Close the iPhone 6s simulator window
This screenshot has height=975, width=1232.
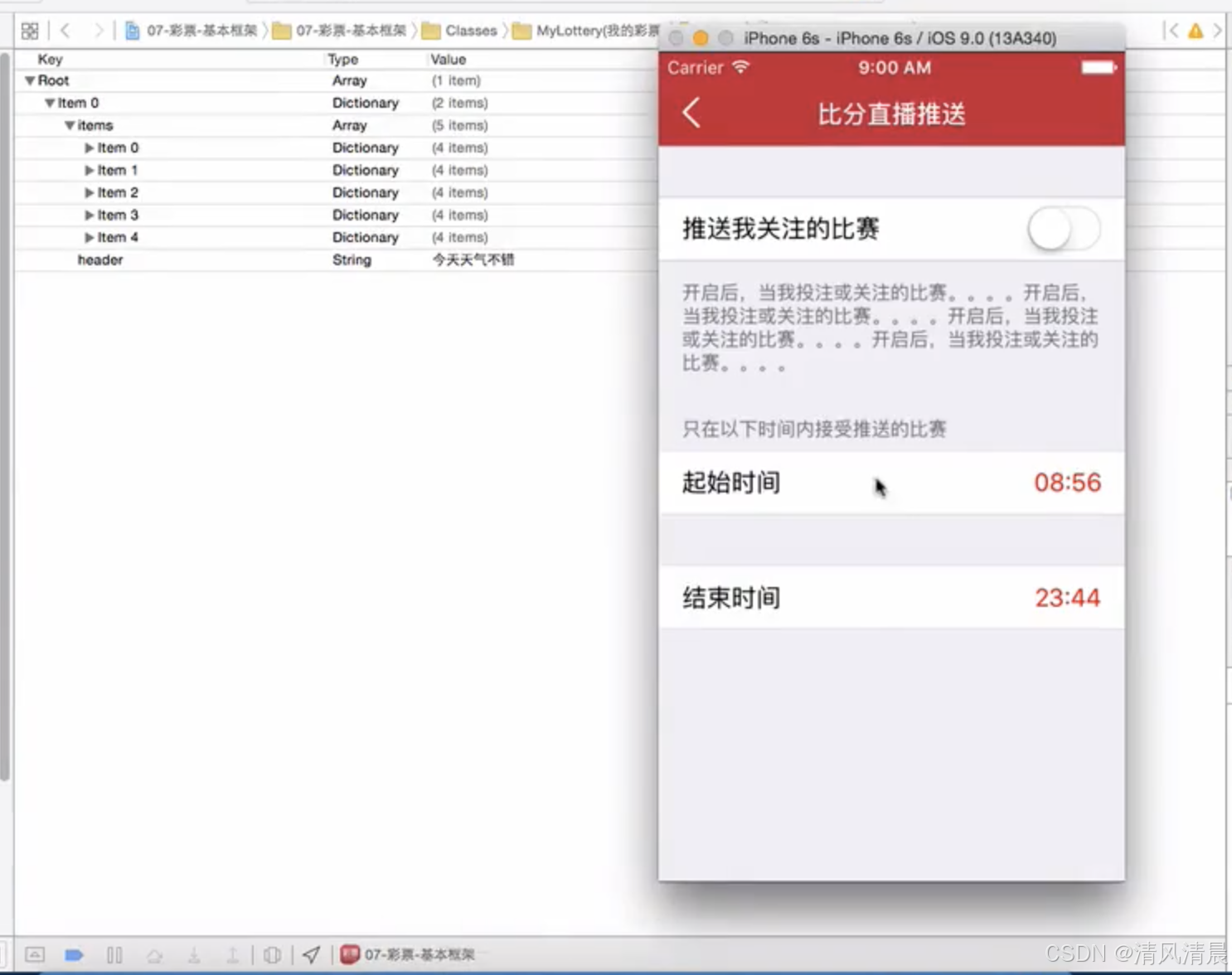(x=677, y=38)
